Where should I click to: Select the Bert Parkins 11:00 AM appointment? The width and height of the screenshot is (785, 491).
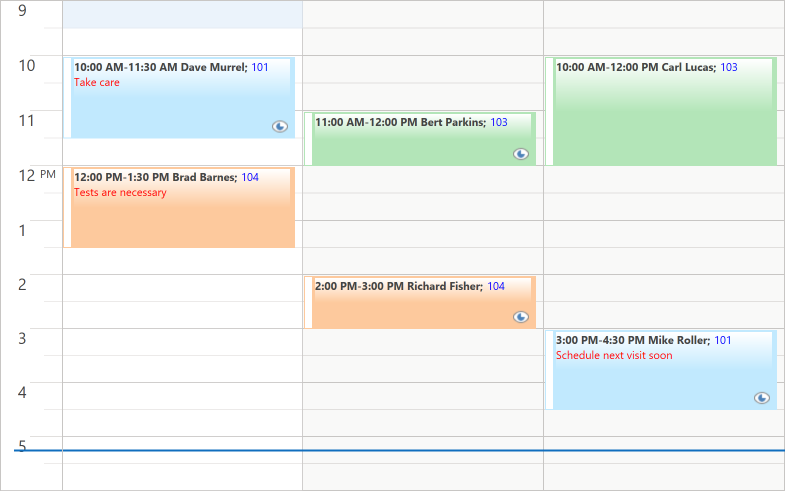click(420, 139)
